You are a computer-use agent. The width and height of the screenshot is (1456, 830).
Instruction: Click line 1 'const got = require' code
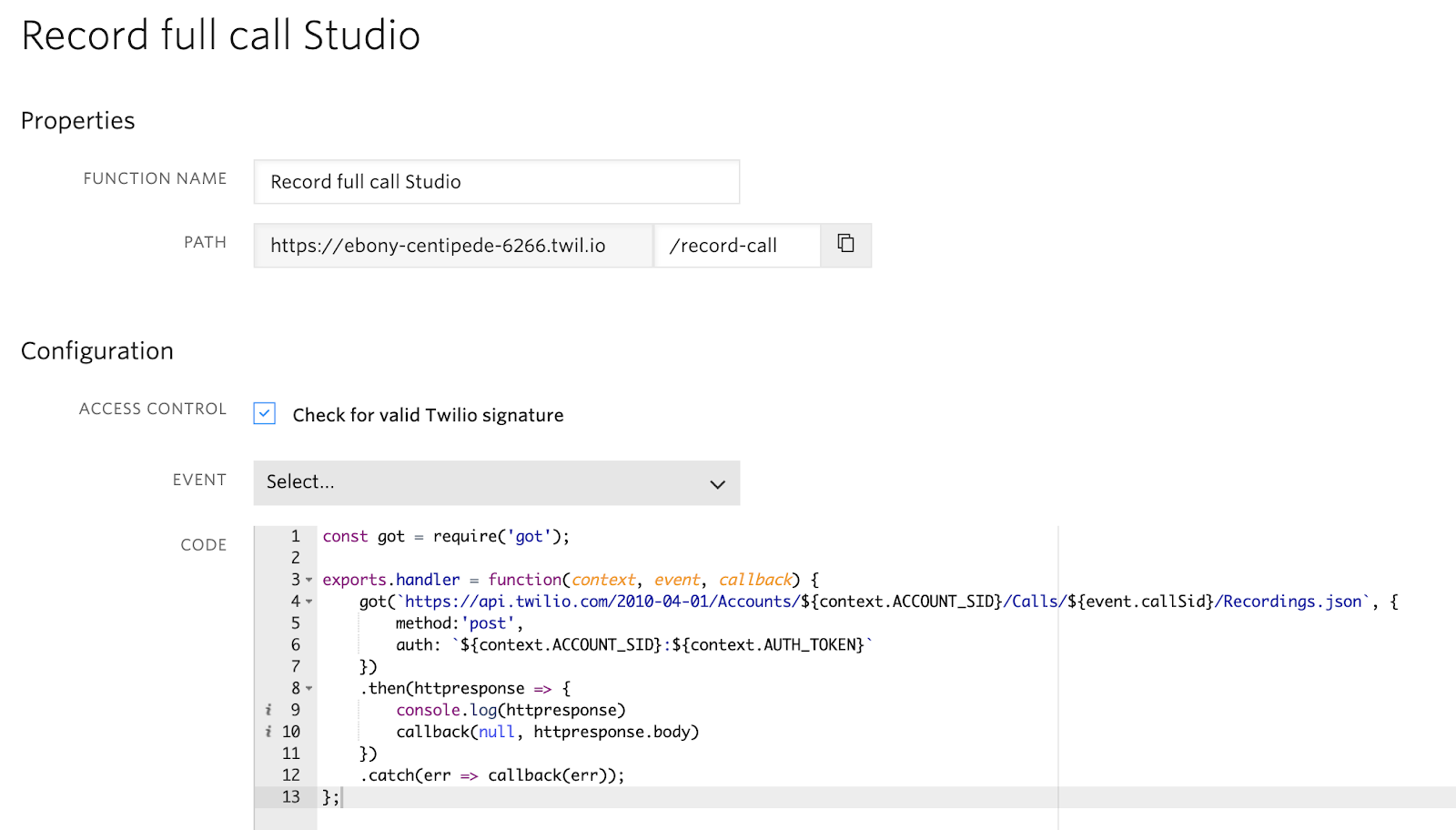click(x=446, y=536)
